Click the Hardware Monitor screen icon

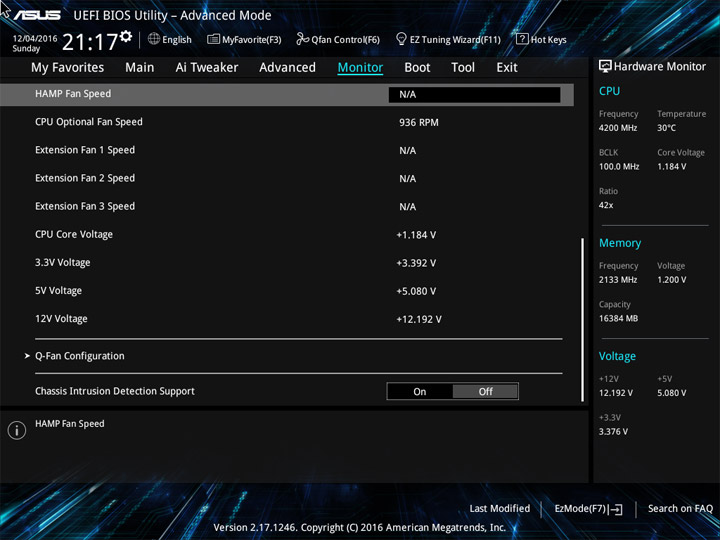pyautogui.click(x=605, y=66)
